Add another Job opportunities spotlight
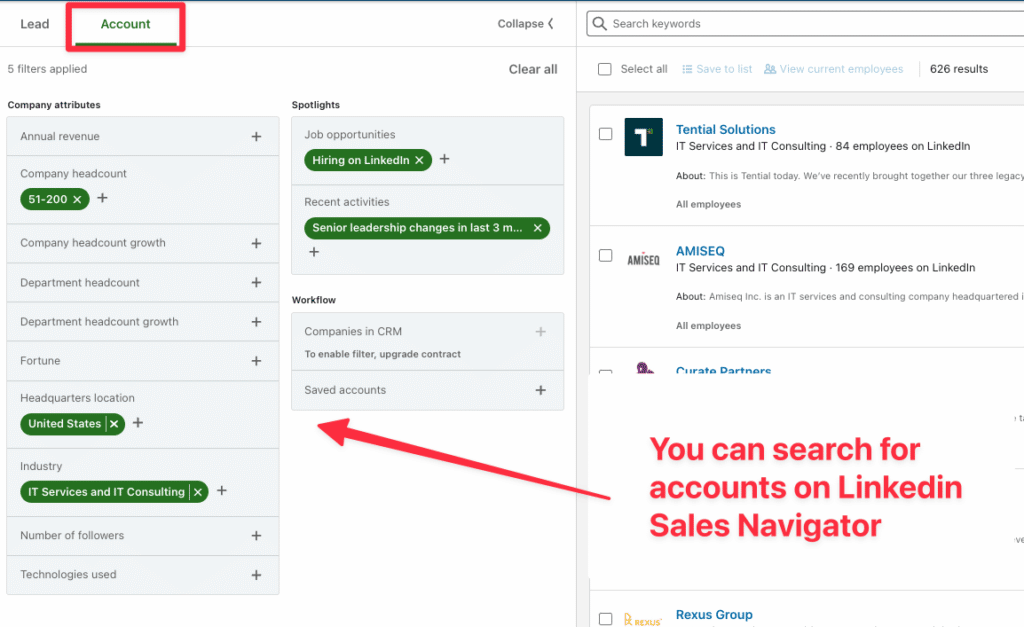 click(x=444, y=159)
